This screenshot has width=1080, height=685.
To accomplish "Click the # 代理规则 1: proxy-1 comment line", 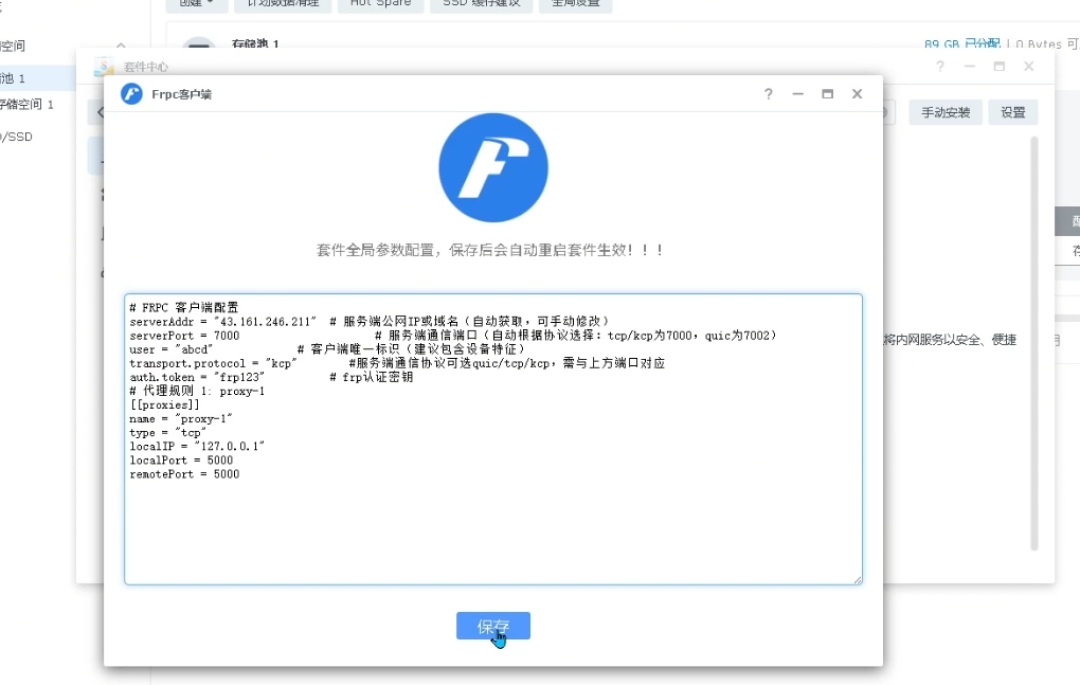I will tap(197, 390).
